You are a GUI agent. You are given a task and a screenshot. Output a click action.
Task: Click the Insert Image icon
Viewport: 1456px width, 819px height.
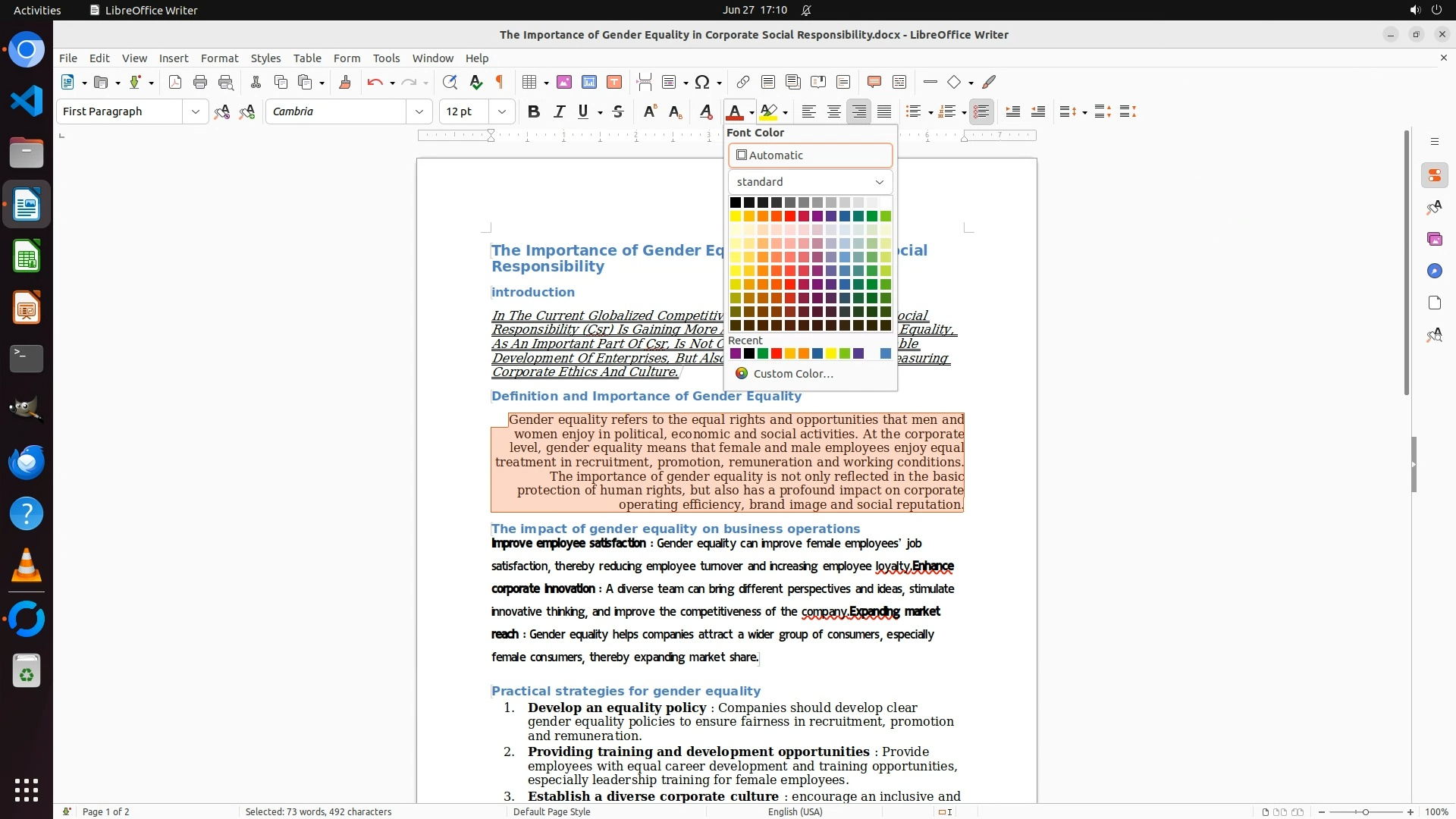(564, 83)
